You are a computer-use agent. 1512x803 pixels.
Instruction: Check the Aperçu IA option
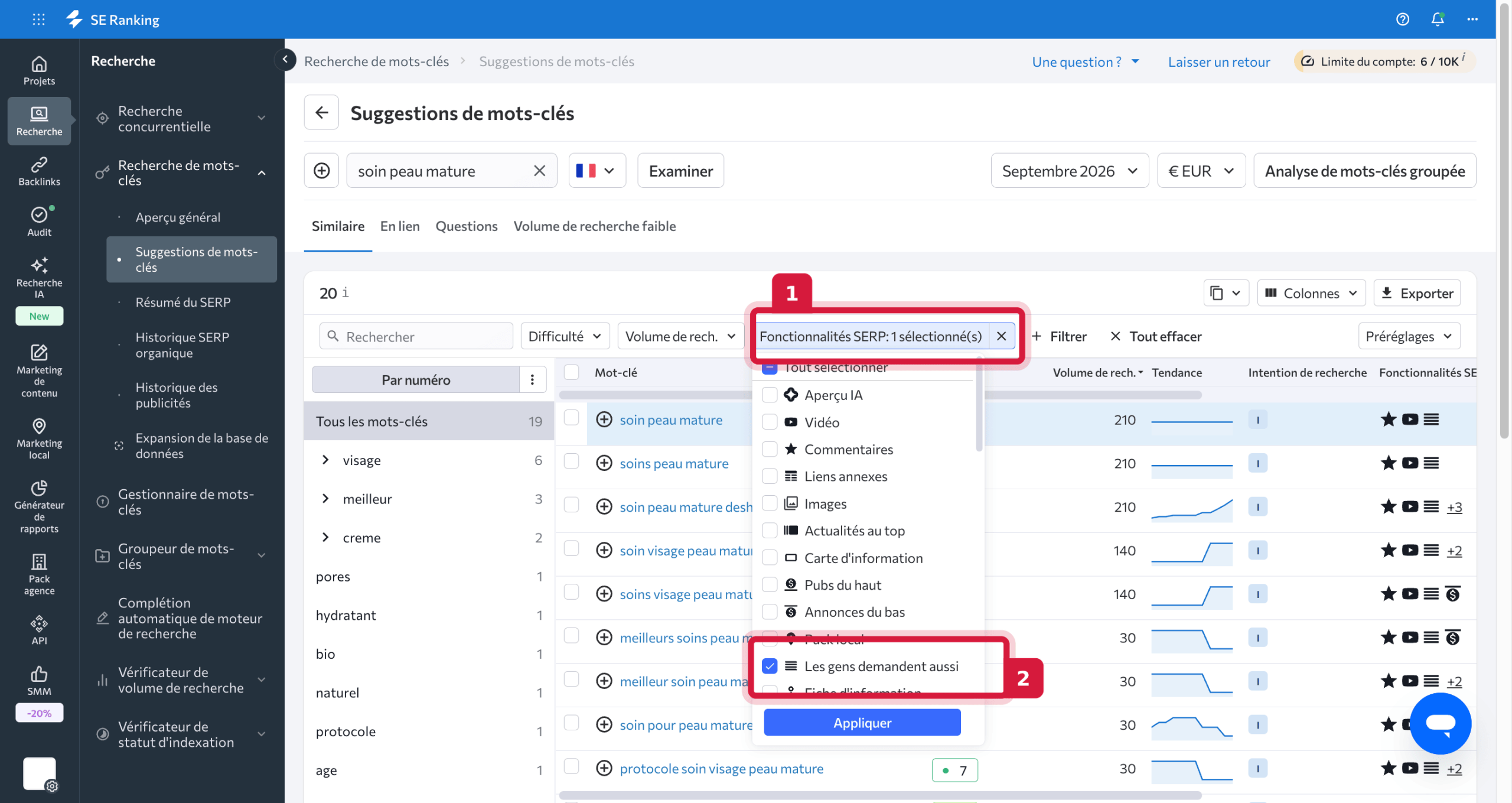tap(769, 394)
